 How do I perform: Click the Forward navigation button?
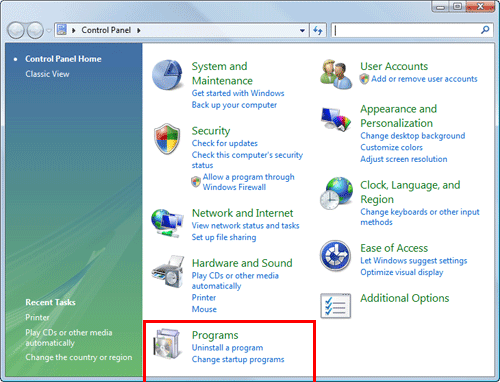click(x=35, y=30)
